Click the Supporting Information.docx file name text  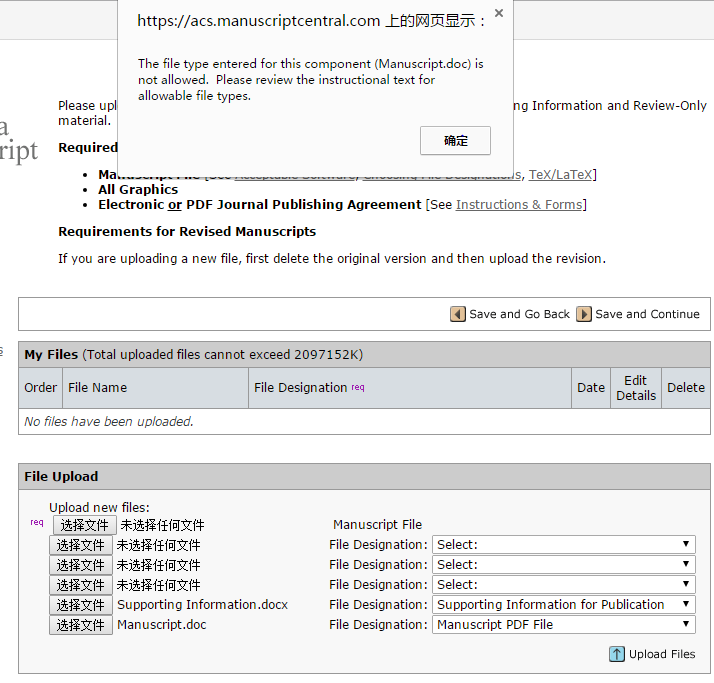click(x=203, y=605)
